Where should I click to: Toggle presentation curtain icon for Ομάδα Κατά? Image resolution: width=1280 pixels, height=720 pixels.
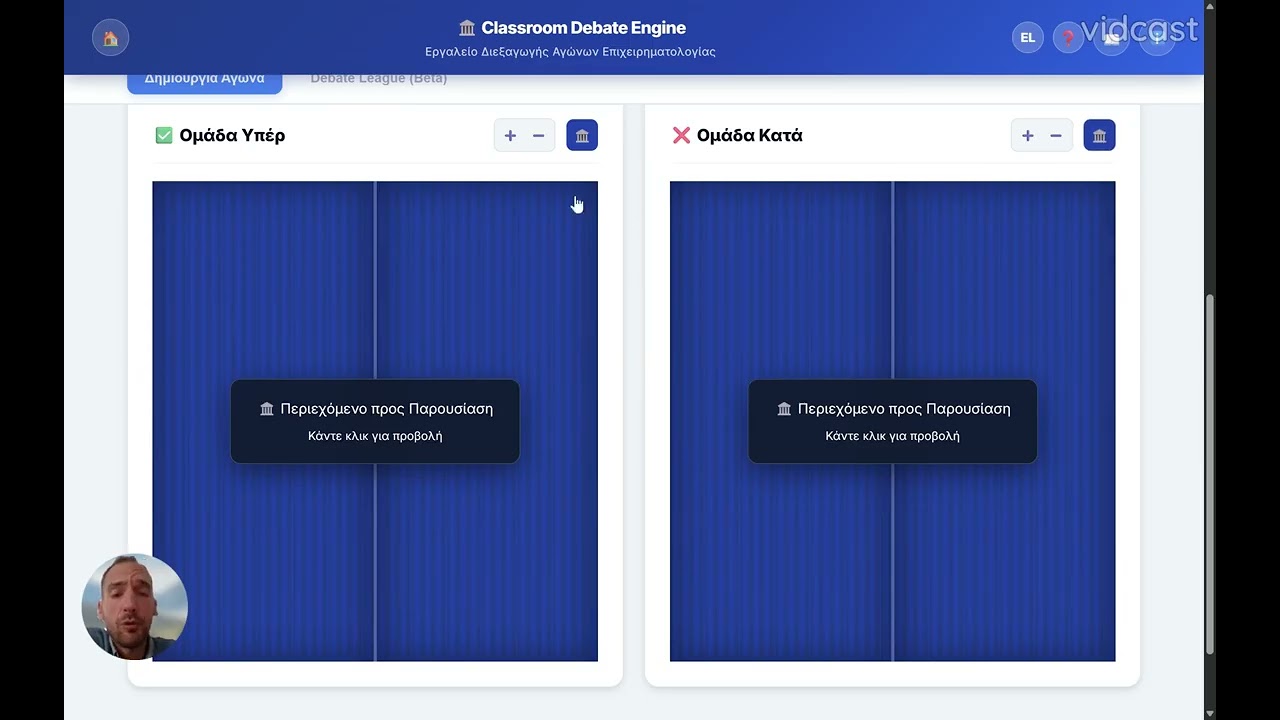1099,135
